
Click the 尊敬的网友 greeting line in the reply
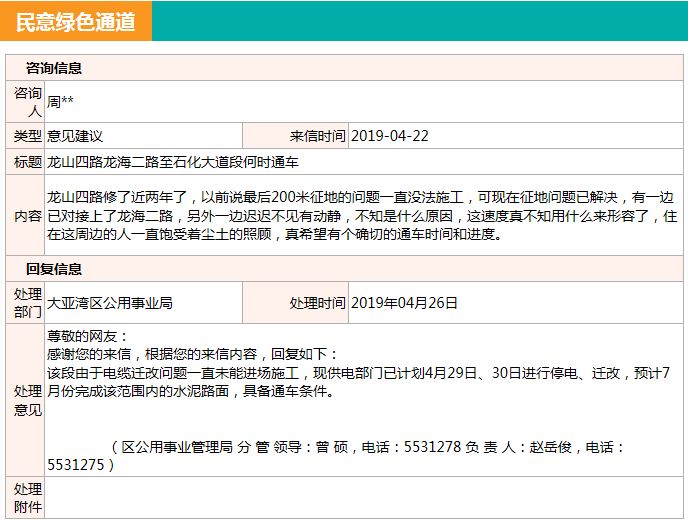[x=89, y=337]
